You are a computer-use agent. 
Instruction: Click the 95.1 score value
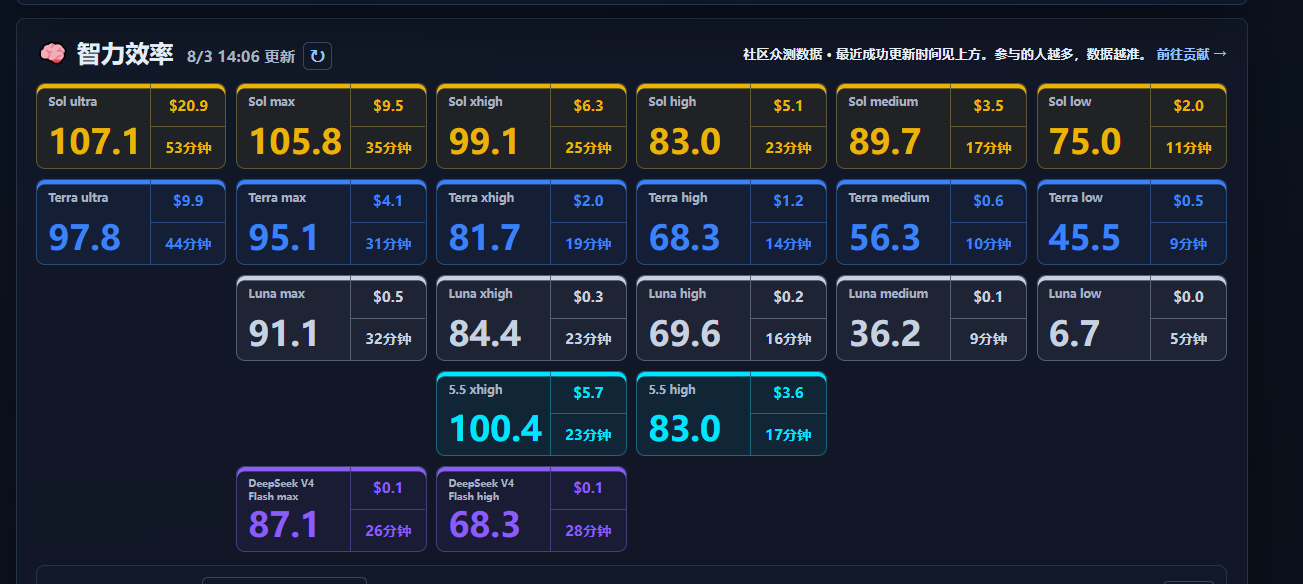click(x=283, y=238)
